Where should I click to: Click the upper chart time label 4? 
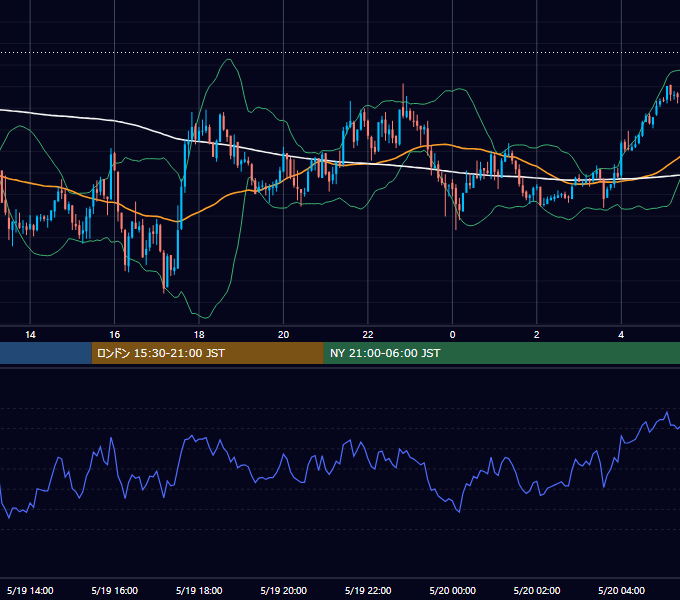(x=621, y=335)
